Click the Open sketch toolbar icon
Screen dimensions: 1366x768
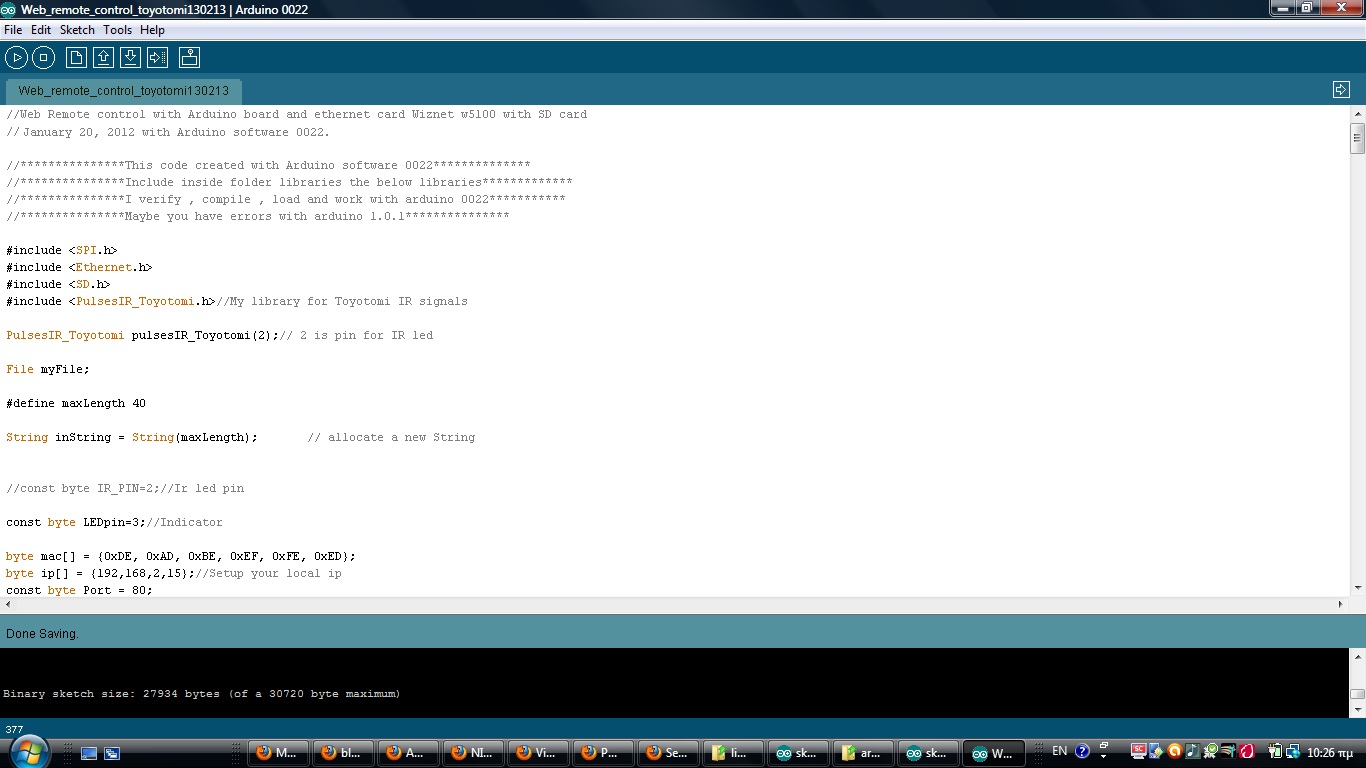point(103,57)
